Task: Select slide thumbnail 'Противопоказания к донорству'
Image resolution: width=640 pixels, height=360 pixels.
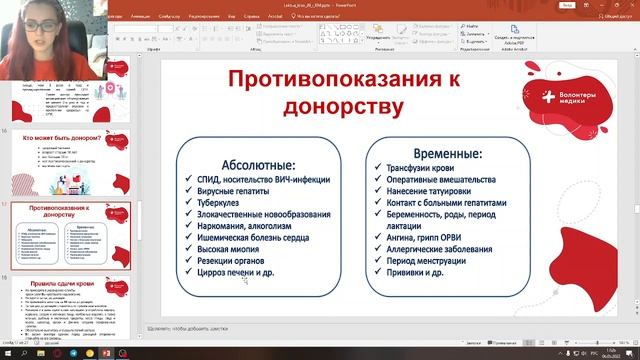Action: click(71, 236)
